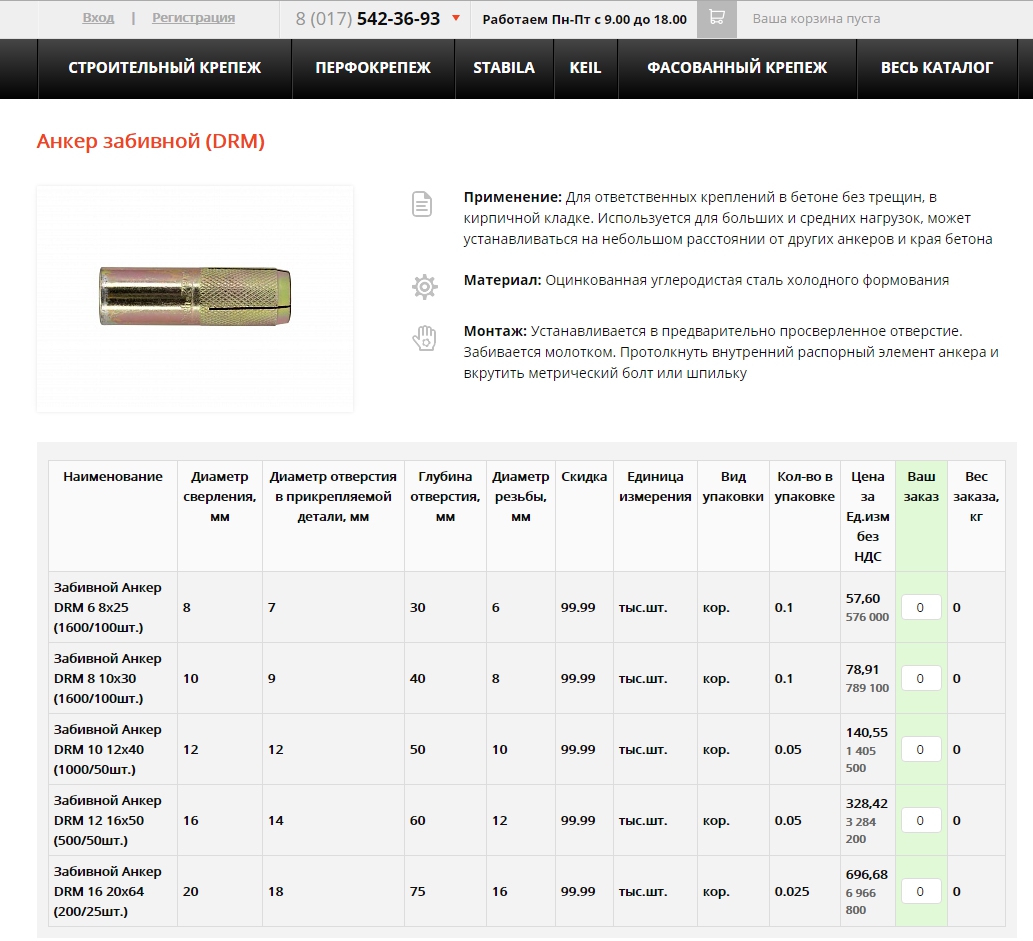Open the ВЕСЬ КАТАЛОГ menu
This screenshot has height=941, width=1033.
[x=937, y=68]
